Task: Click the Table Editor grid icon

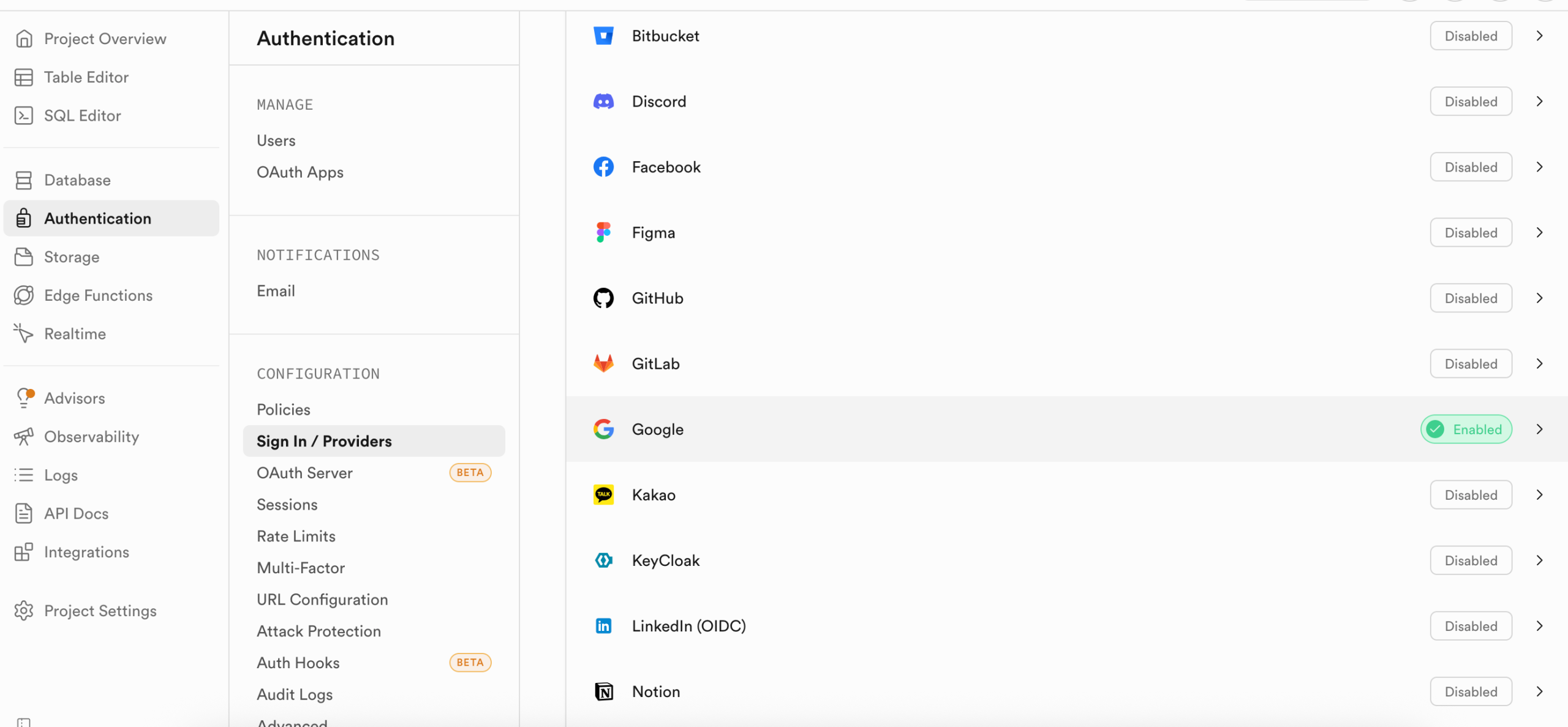Action: (24, 77)
